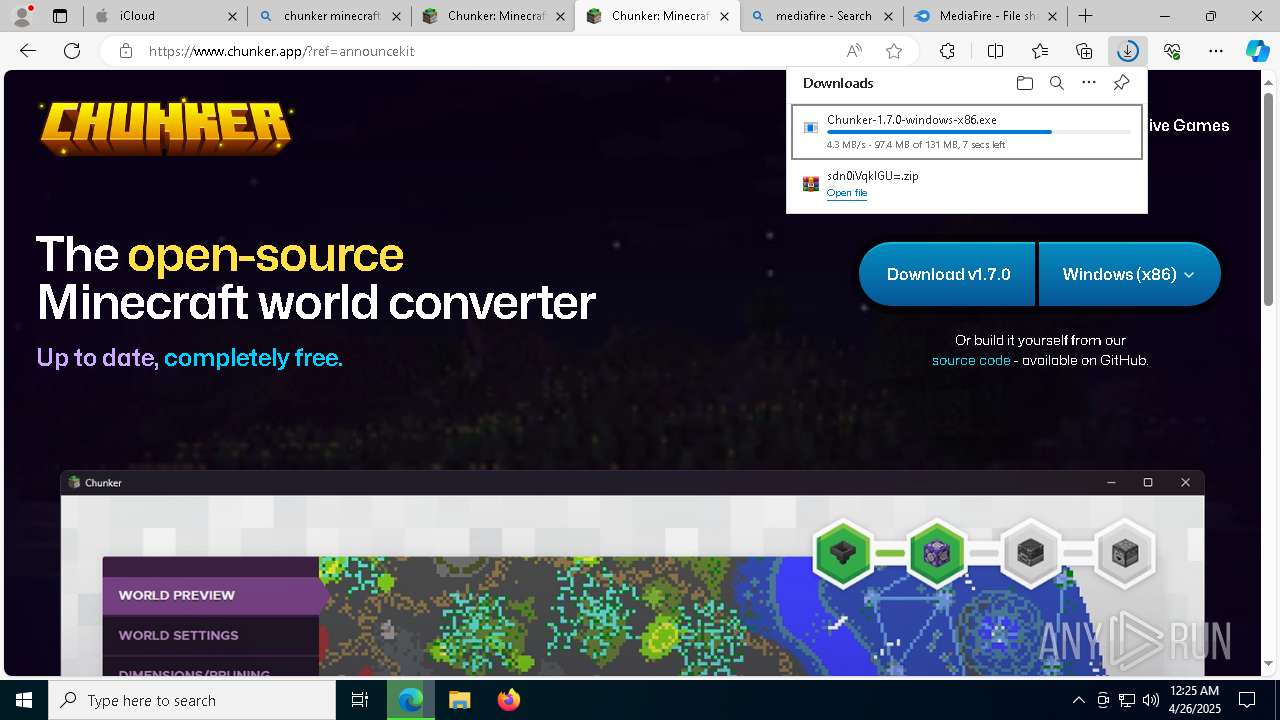Add this page to favorites star
1280x720 pixels.
pyautogui.click(x=894, y=51)
